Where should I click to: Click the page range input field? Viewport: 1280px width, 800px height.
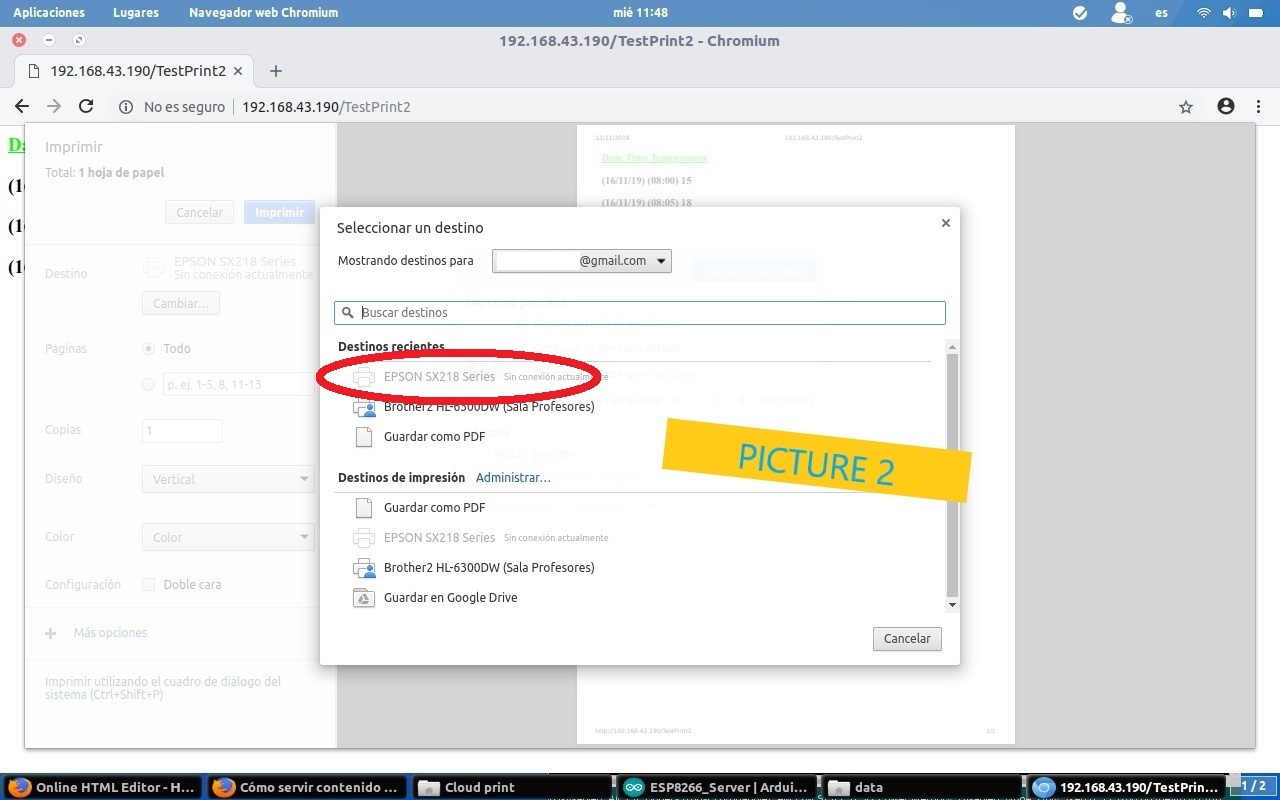240,384
